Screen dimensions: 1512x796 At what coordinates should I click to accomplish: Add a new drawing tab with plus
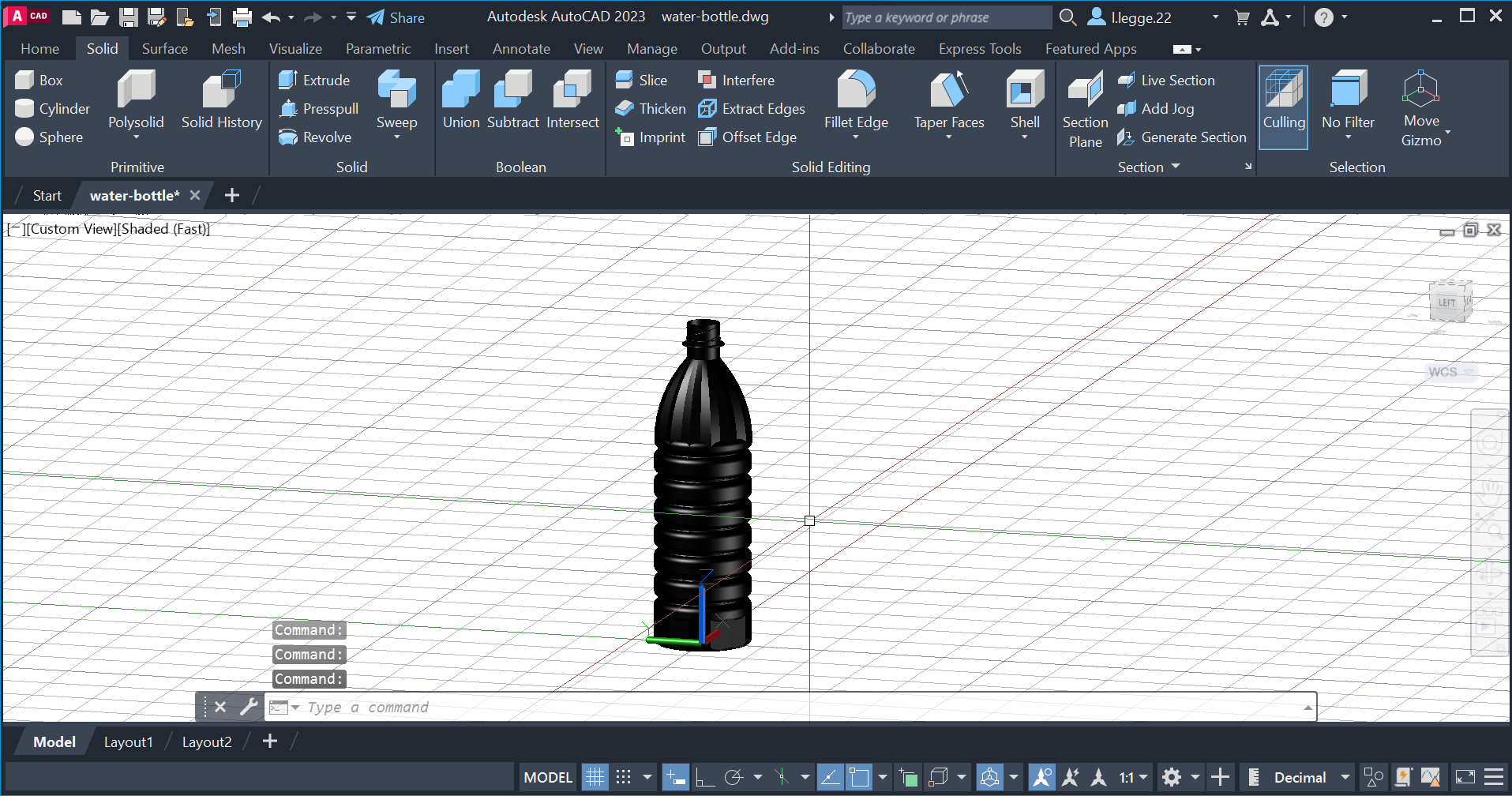(231, 195)
